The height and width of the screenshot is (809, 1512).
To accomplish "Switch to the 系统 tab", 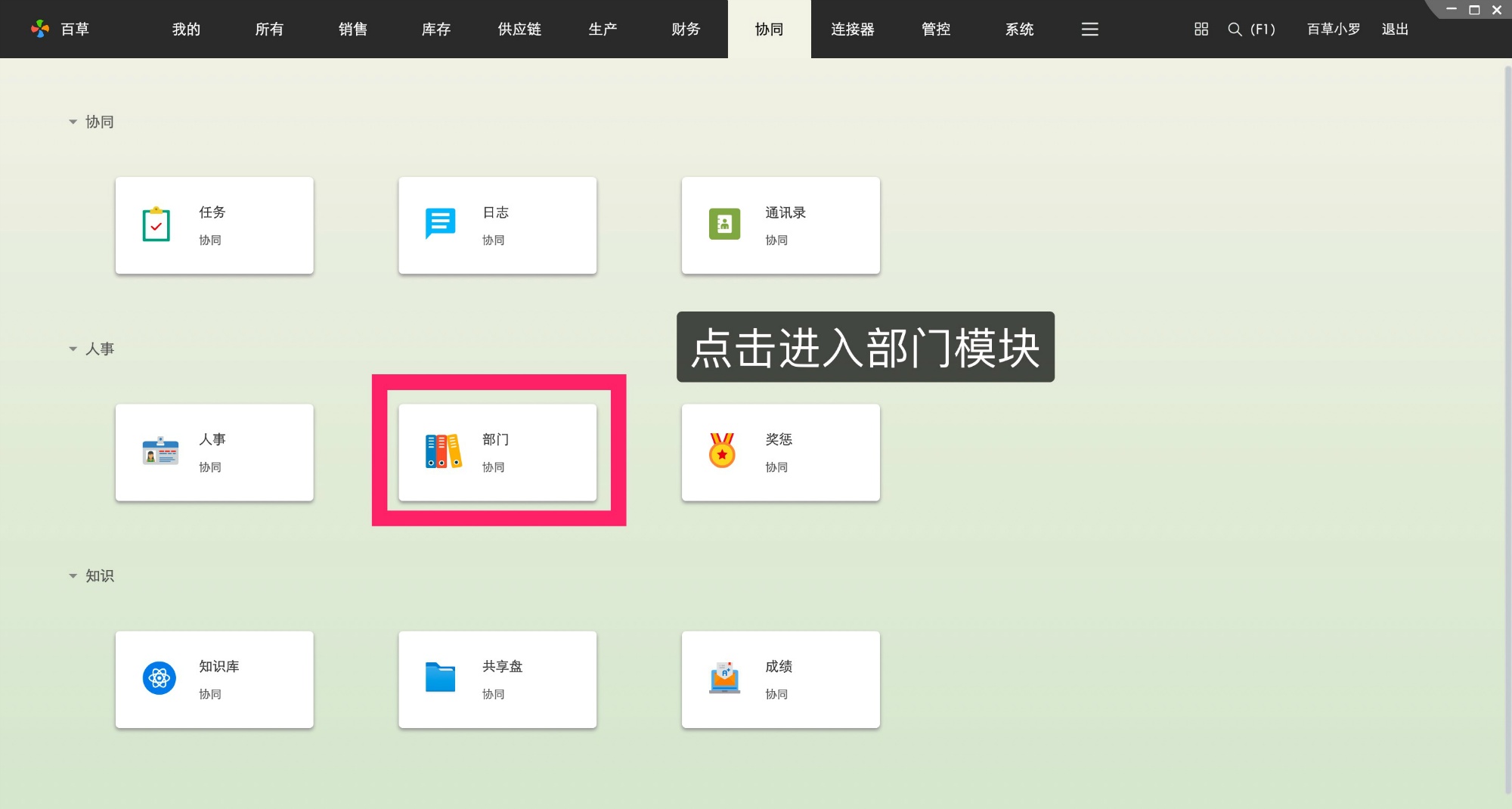I will [x=1020, y=29].
